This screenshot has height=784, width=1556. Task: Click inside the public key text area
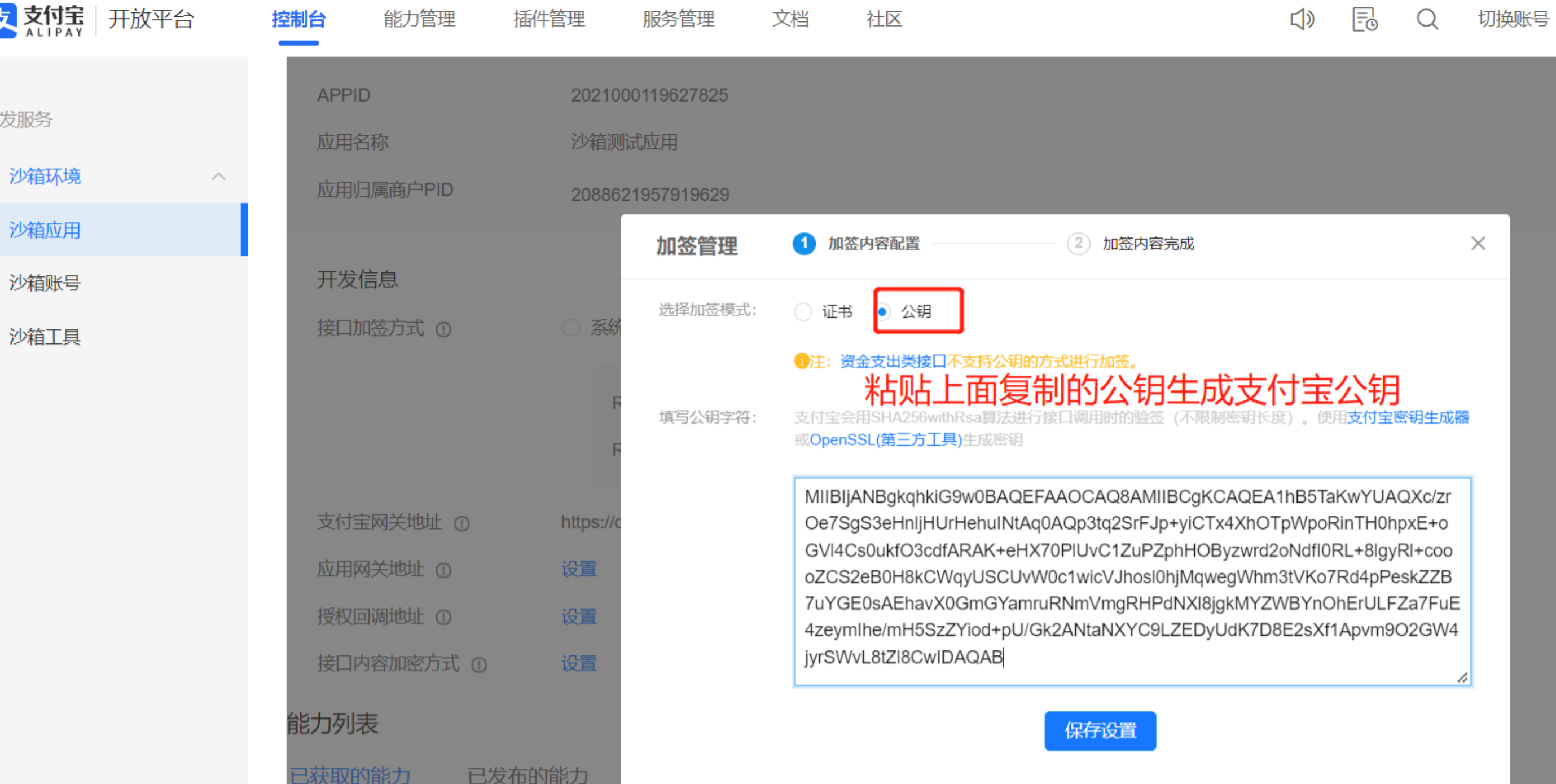click(x=1131, y=580)
